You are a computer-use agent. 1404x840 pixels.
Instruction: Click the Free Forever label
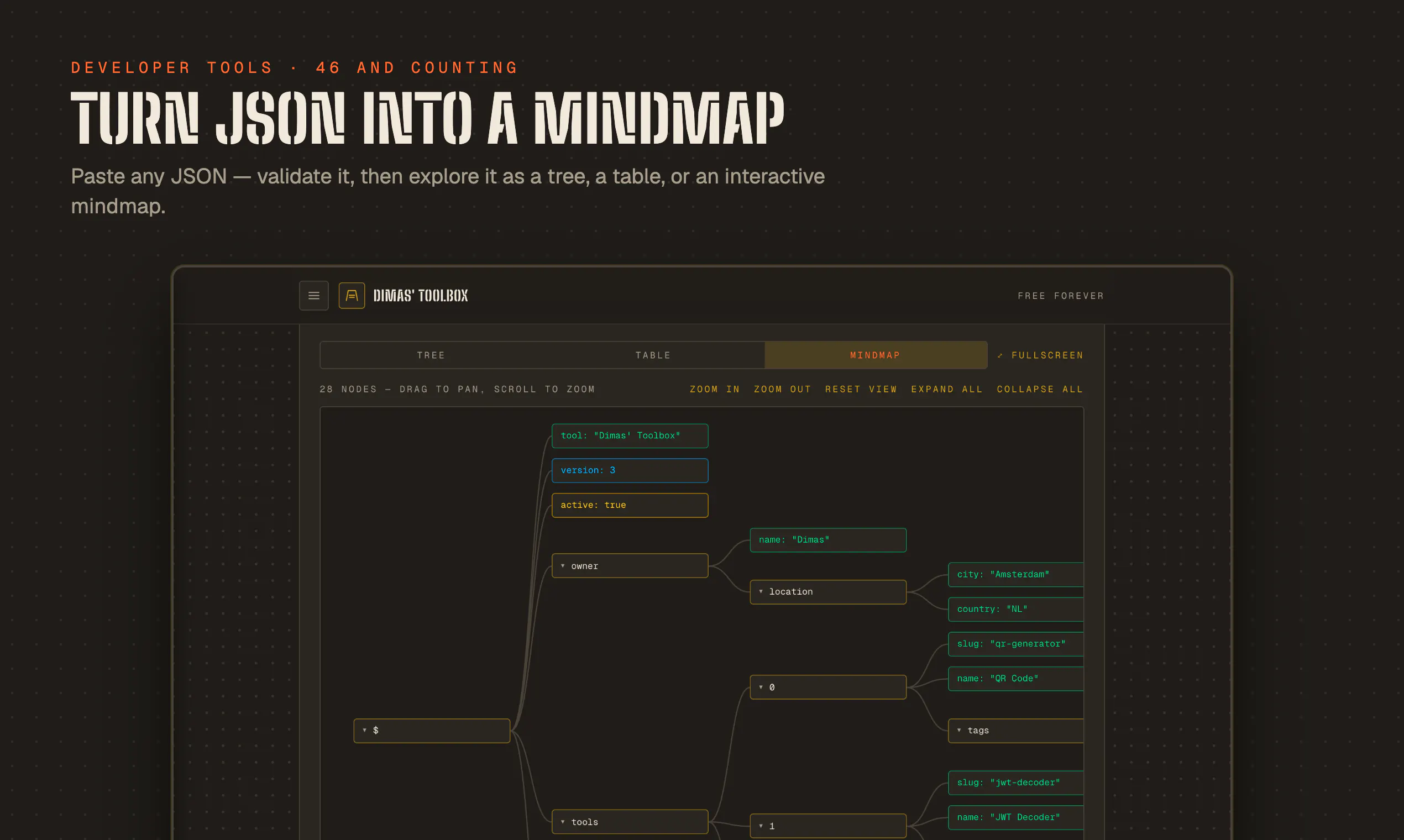(1061, 296)
